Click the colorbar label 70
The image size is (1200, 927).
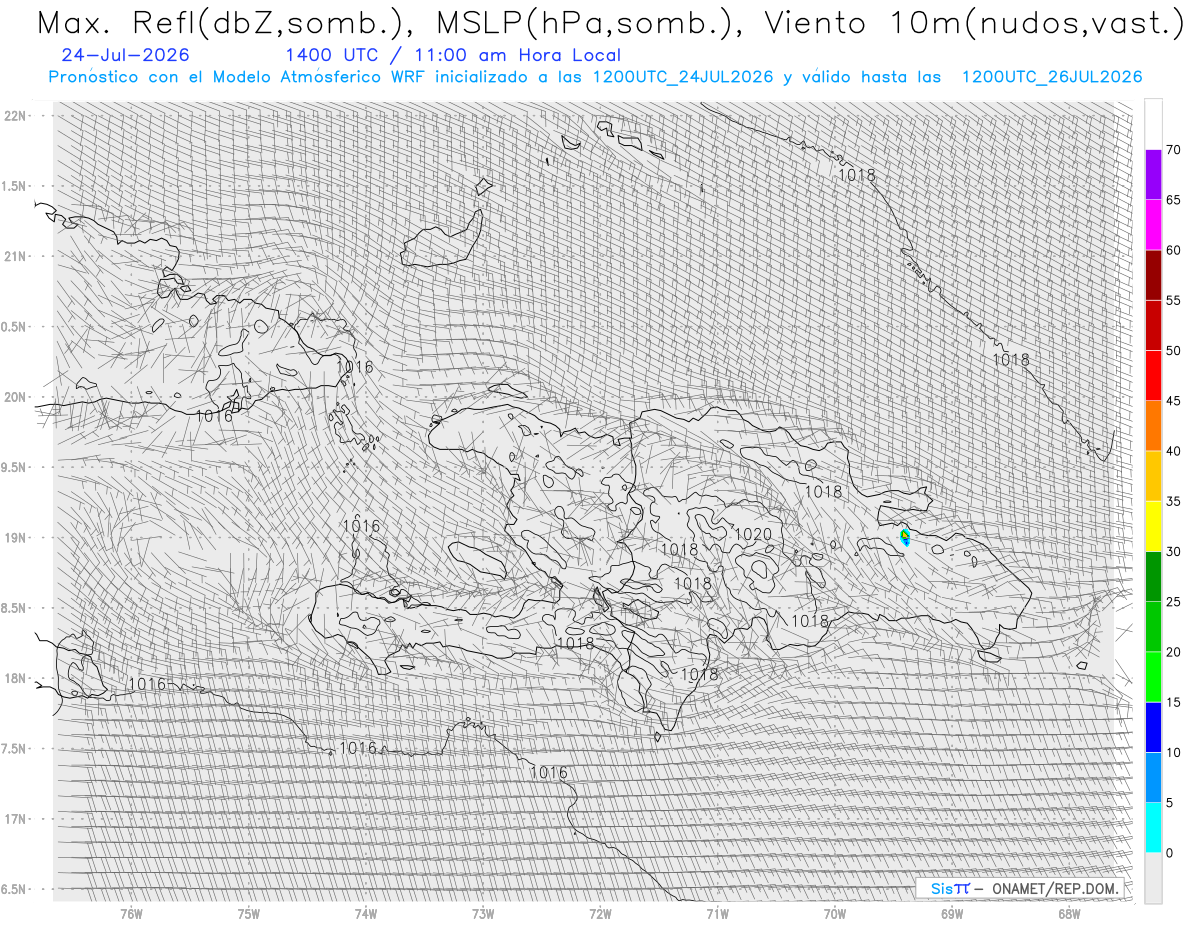point(1173,150)
